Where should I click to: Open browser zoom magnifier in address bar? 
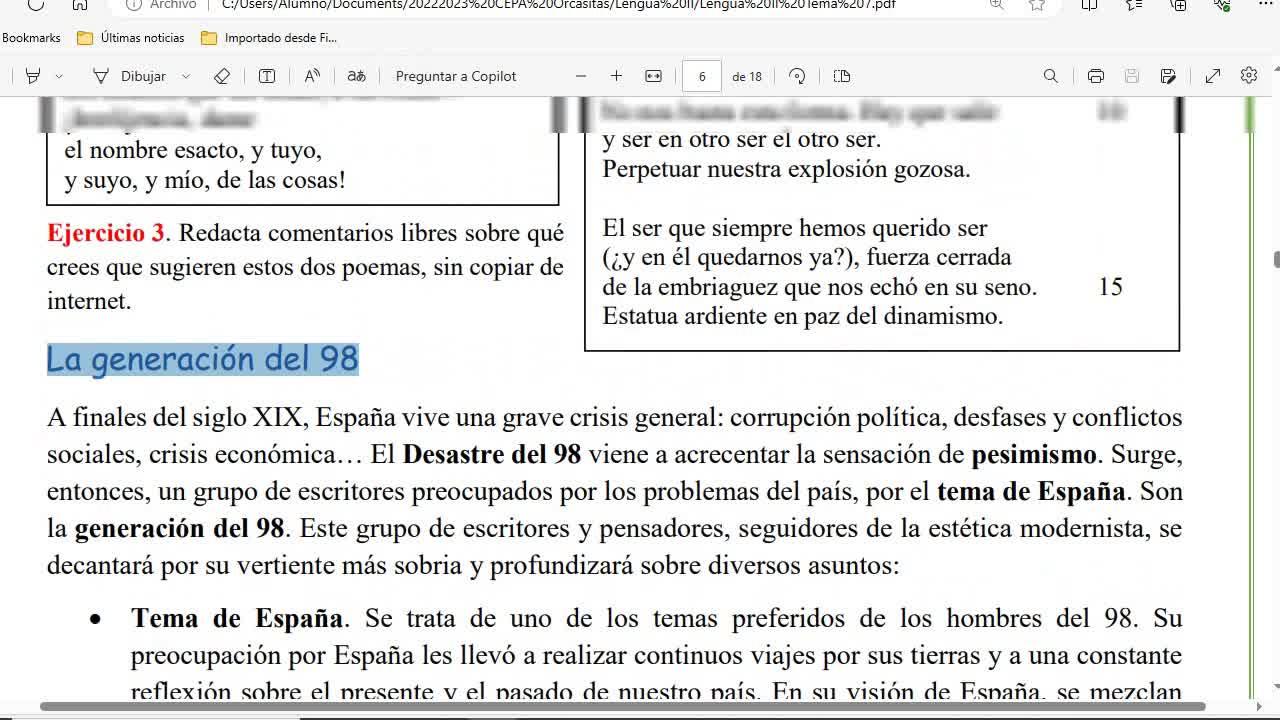pos(996,5)
